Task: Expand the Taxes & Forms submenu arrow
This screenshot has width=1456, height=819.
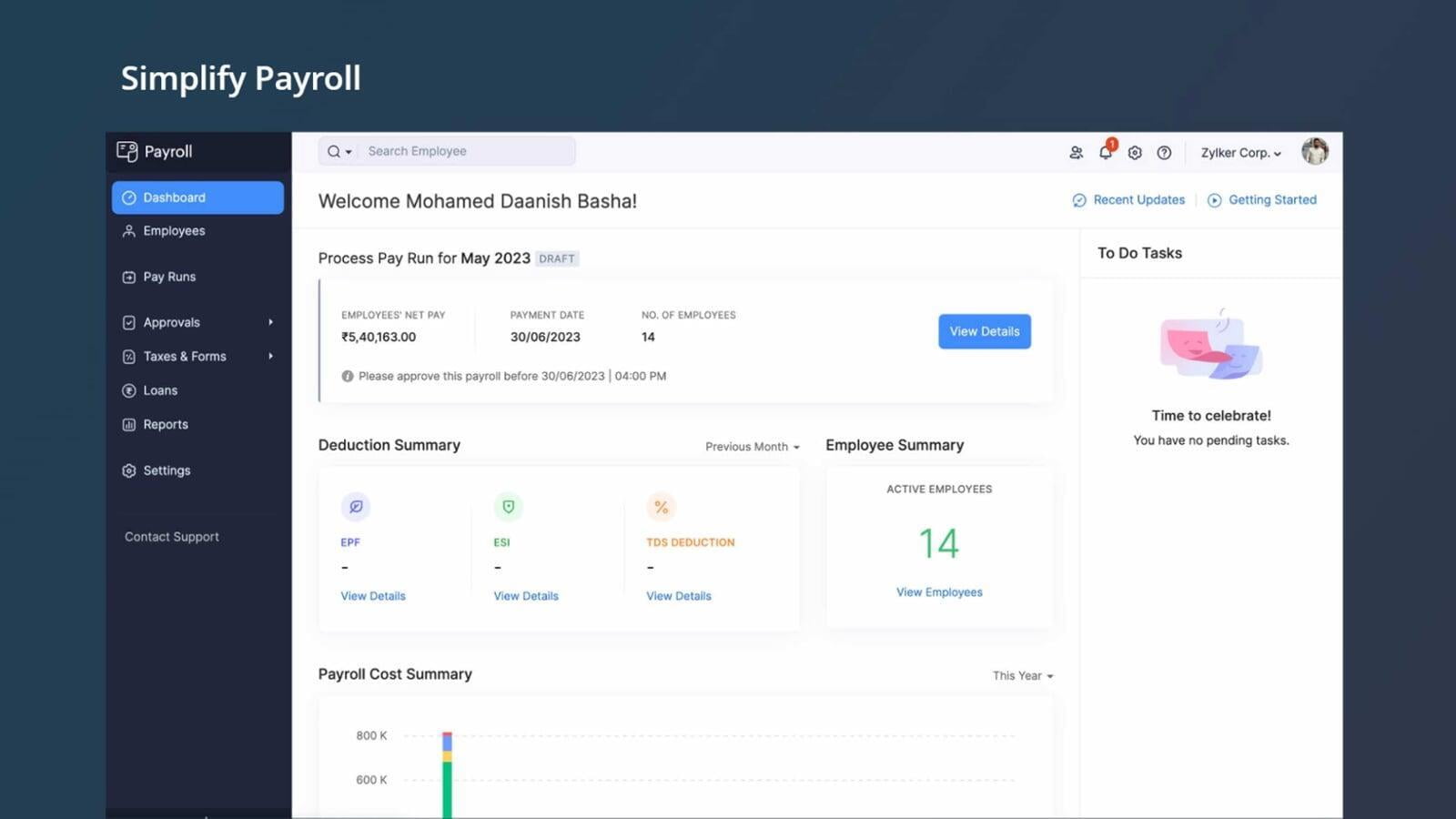Action: [x=270, y=356]
